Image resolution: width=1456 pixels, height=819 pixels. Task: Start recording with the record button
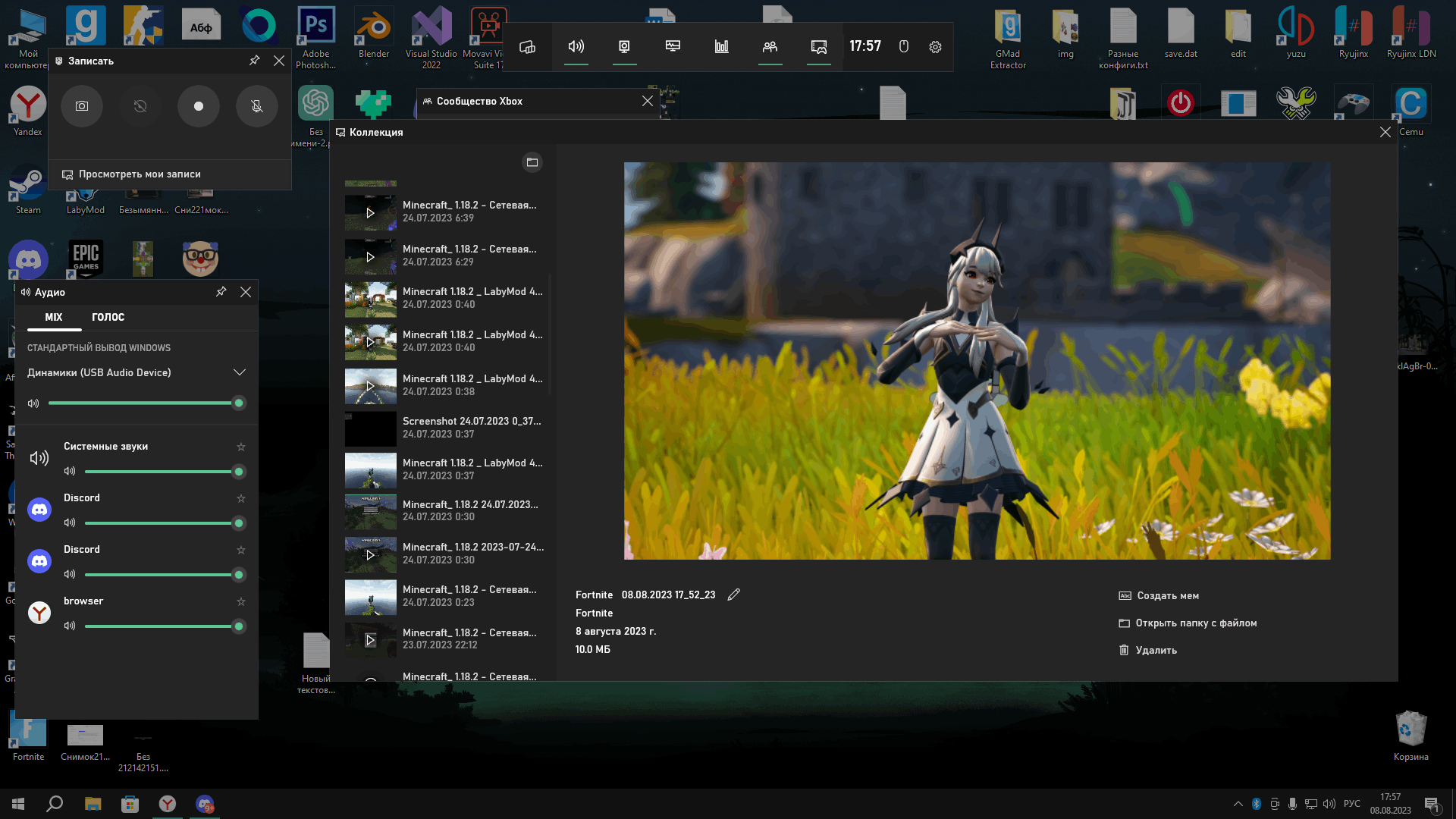199,106
